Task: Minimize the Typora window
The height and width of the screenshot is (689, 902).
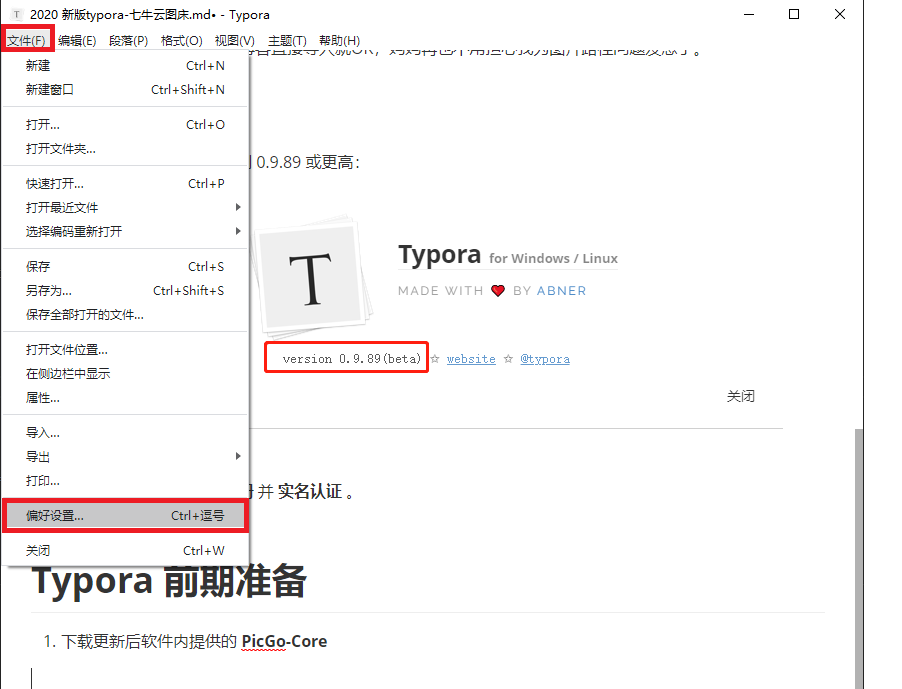Action: click(749, 14)
